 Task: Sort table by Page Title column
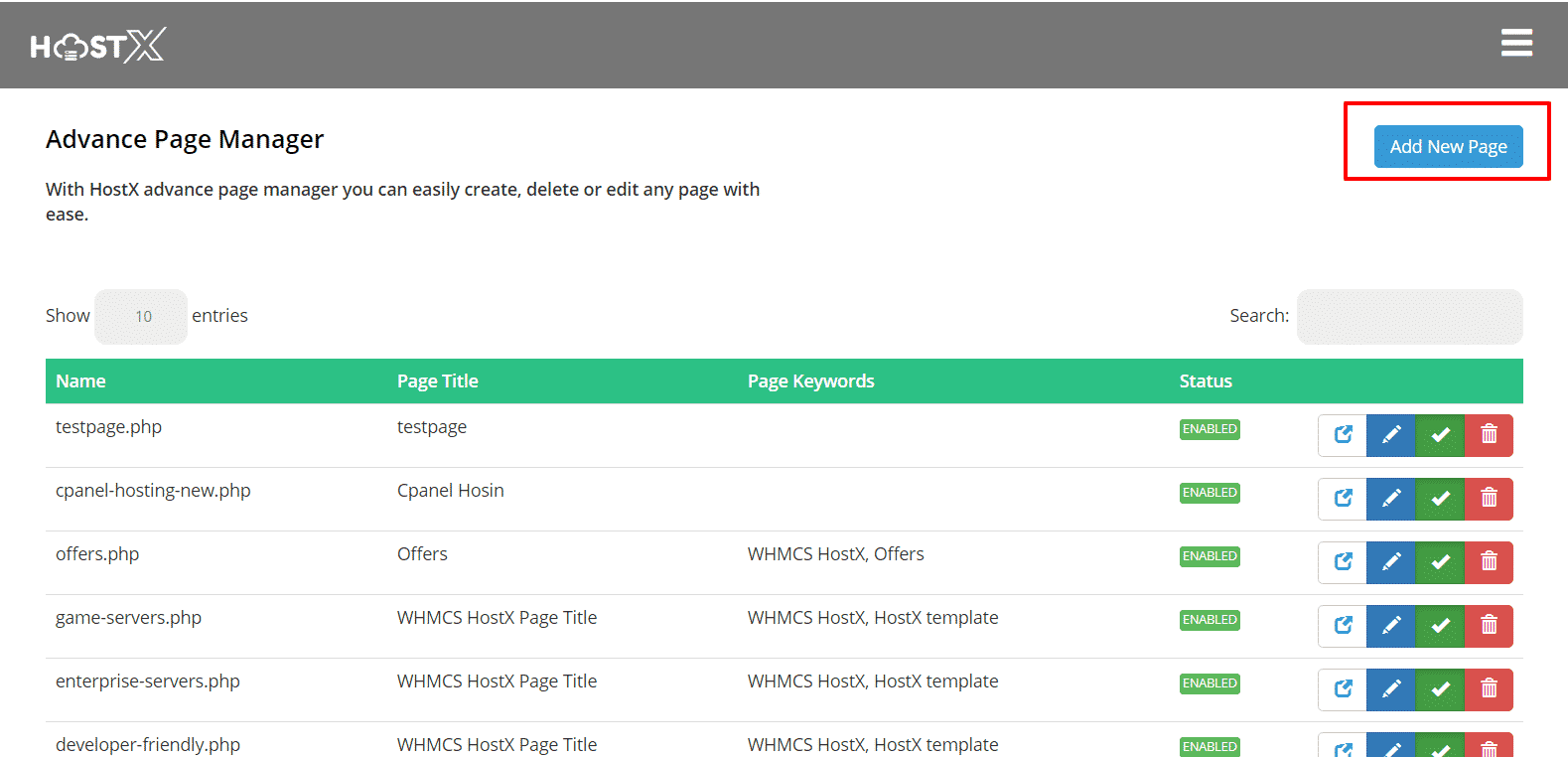(x=437, y=381)
